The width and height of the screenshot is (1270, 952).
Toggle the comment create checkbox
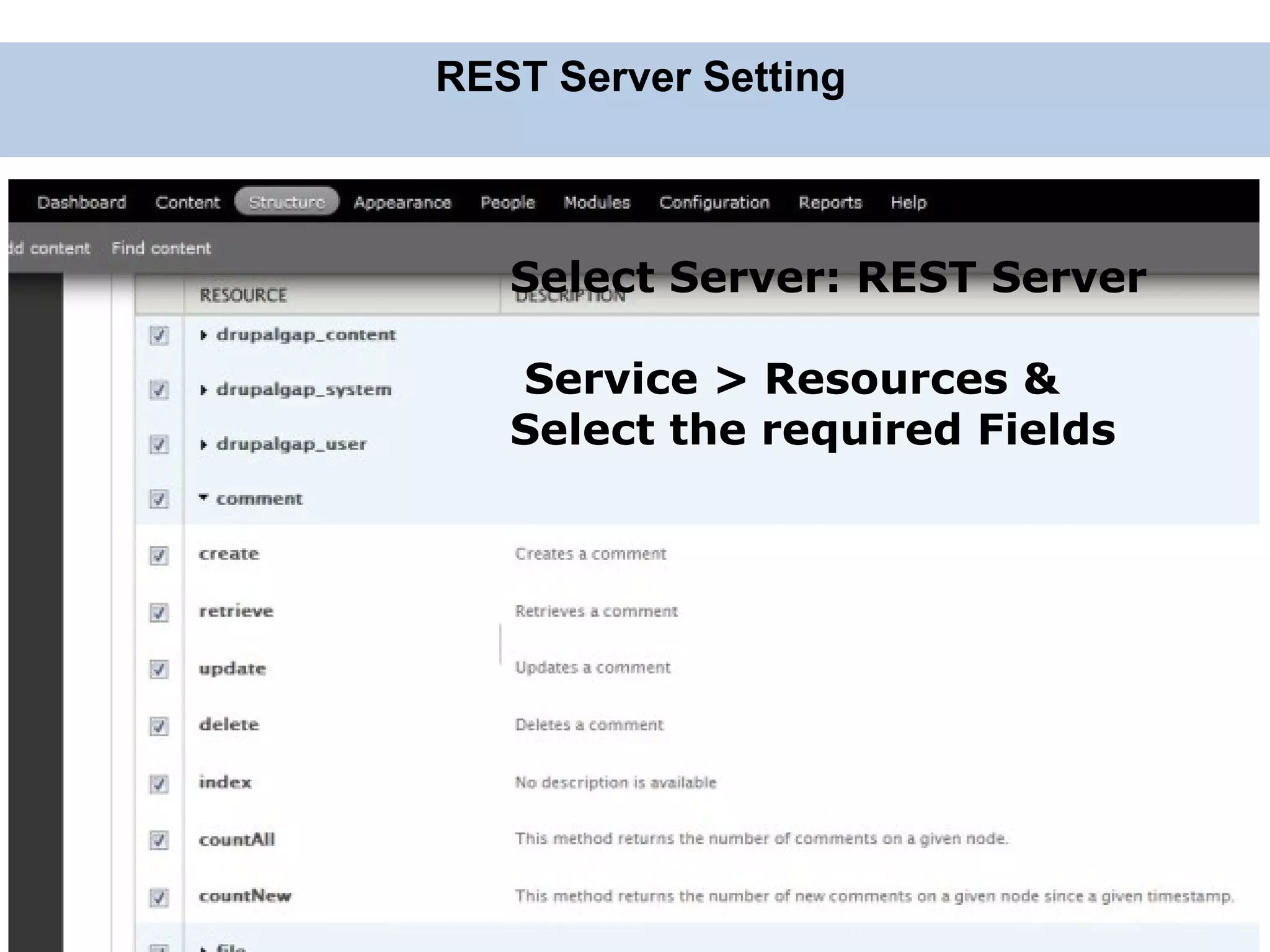[159, 555]
